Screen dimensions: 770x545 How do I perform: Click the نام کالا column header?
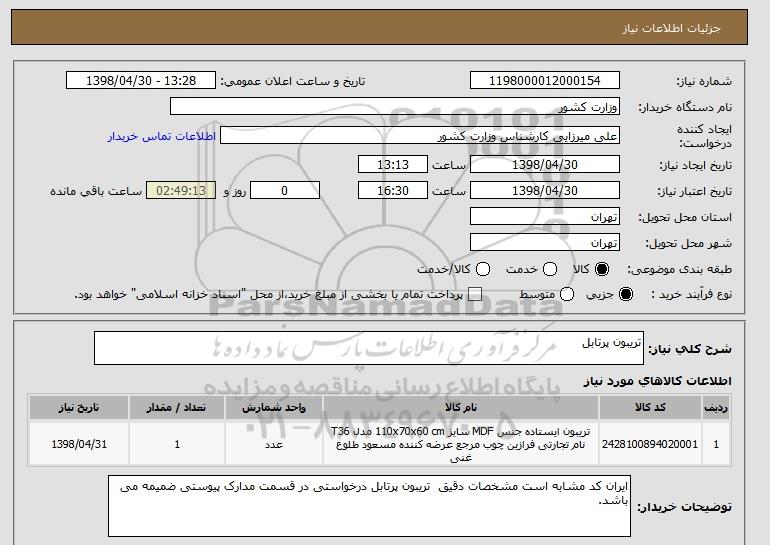[461, 408]
